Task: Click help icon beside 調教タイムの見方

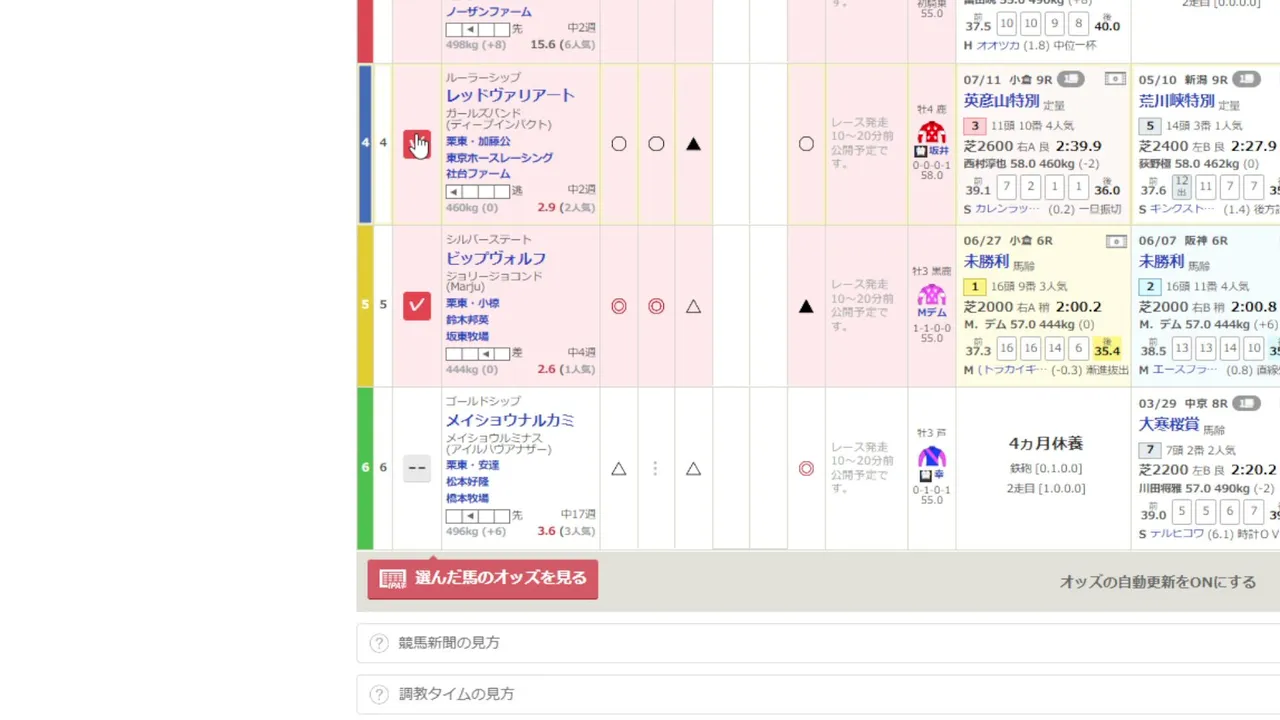Action: coord(379,694)
